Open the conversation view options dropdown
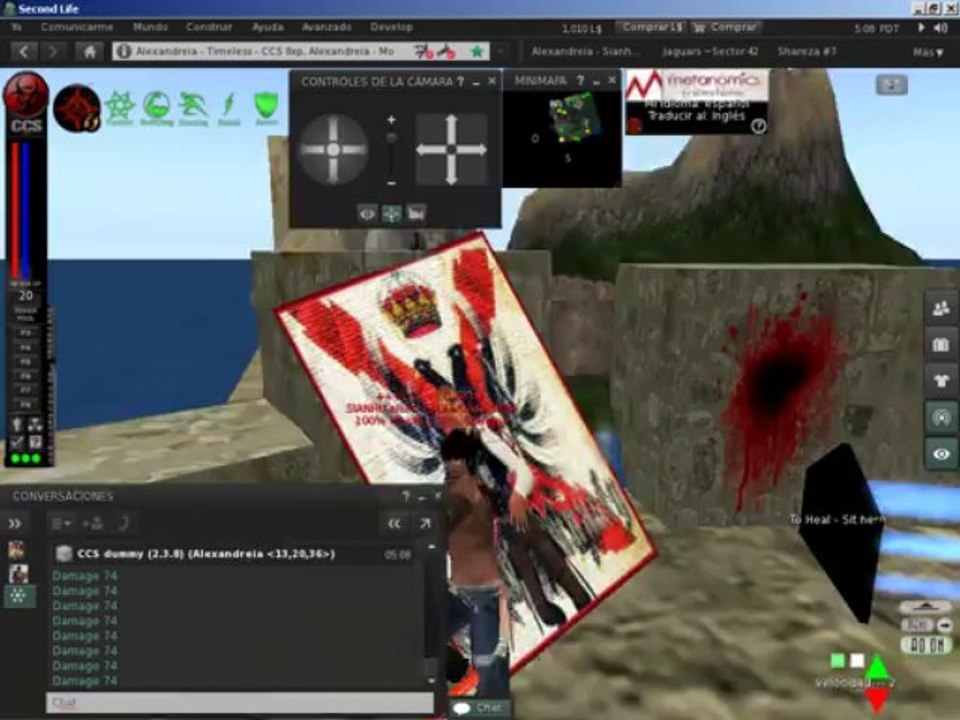 61,523
